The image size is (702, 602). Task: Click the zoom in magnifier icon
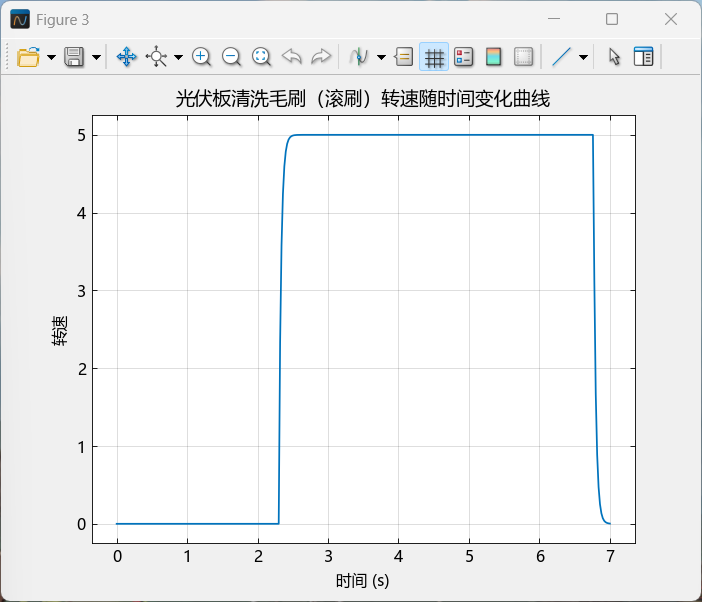coord(201,57)
